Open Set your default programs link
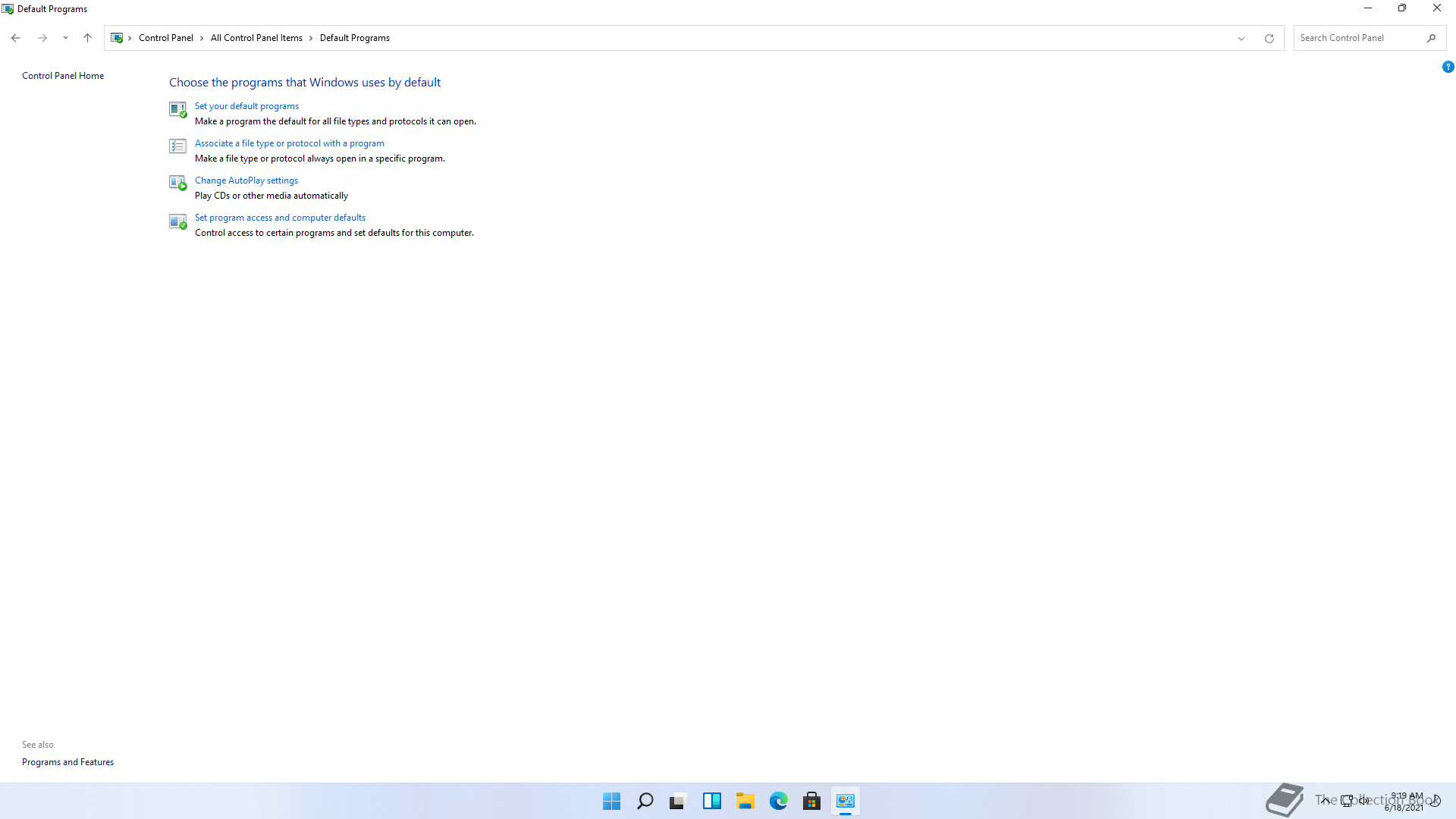This screenshot has width=1456, height=819. pos(246,106)
